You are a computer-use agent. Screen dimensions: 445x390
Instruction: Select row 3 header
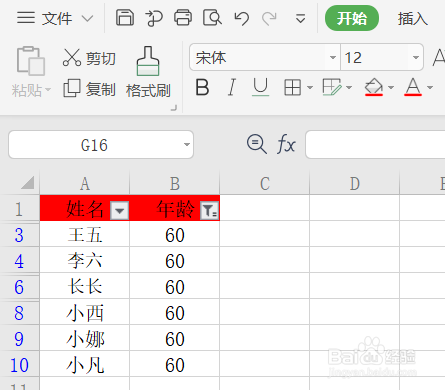tap(19, 235)
